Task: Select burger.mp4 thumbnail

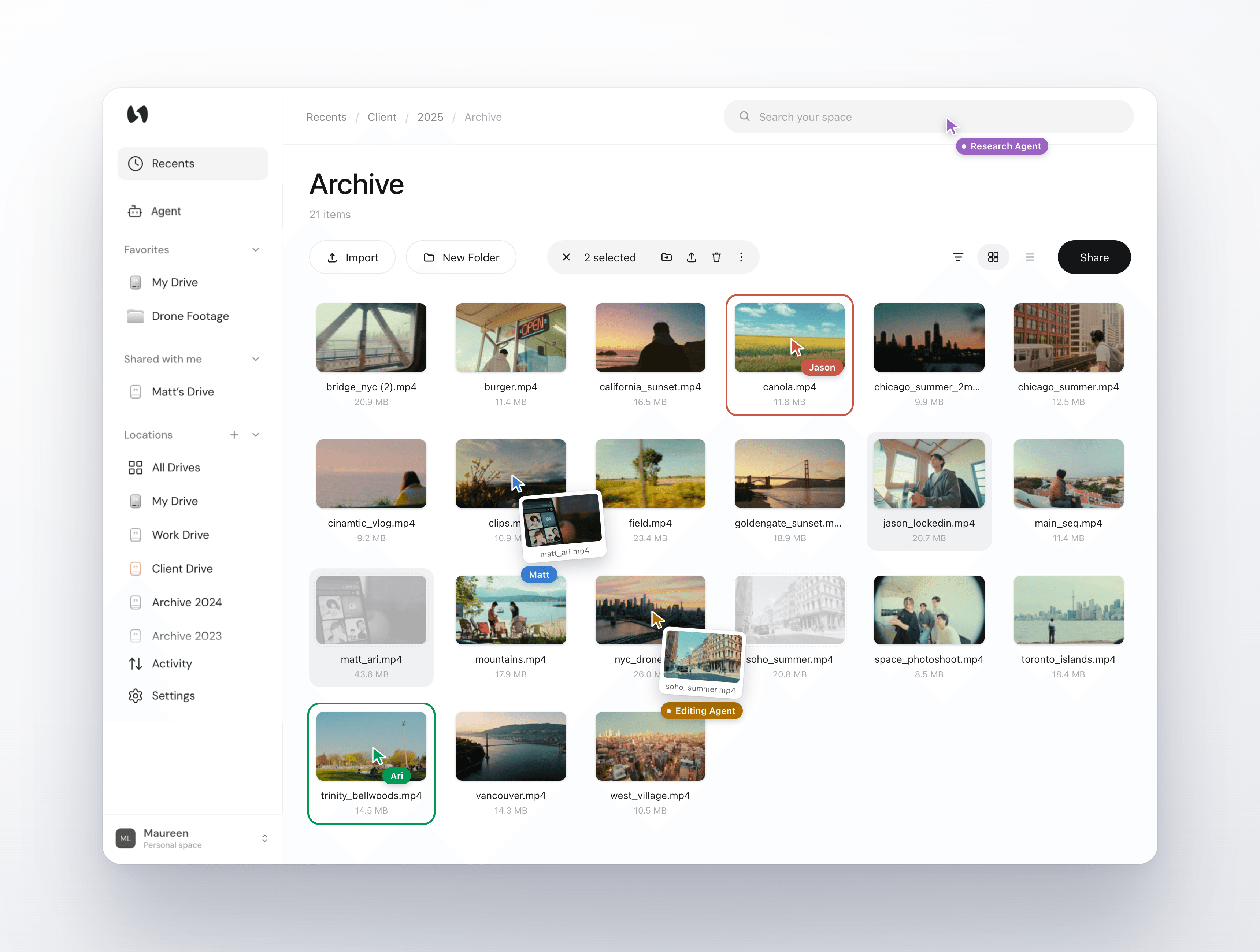Action: click(511, 338)
